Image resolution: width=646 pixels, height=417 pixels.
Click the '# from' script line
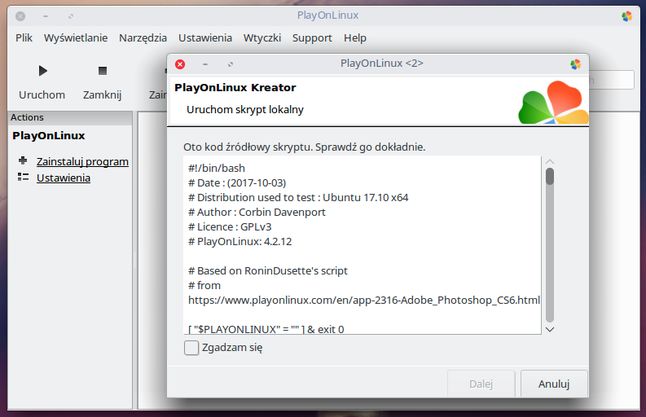(x=204, y=286)
